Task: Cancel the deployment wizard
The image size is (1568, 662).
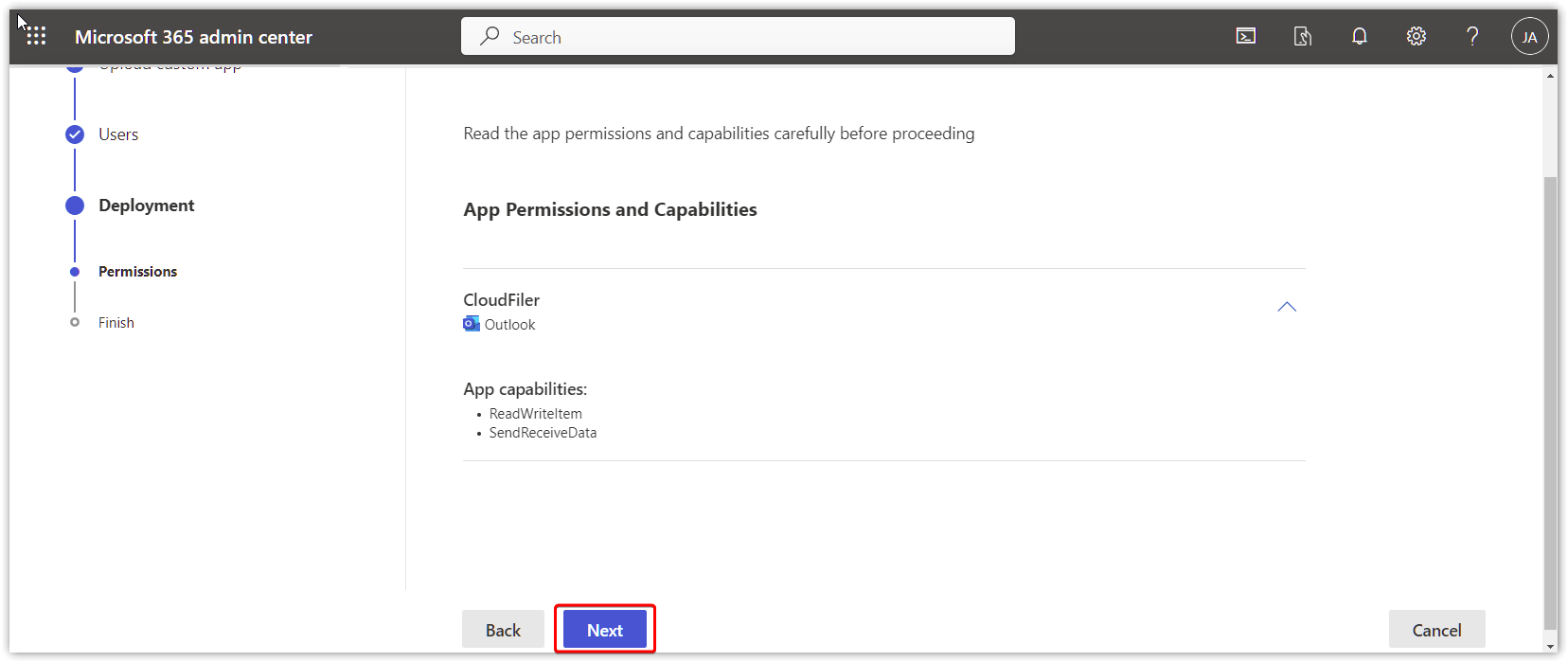Action: (1436, 630)
